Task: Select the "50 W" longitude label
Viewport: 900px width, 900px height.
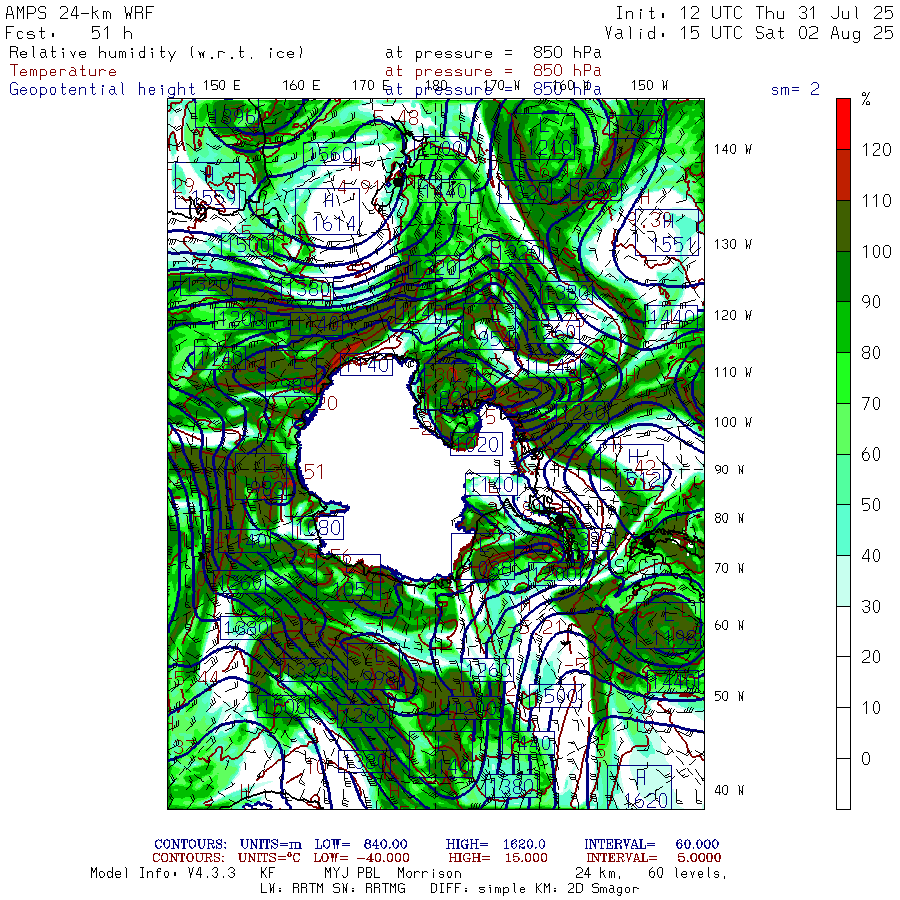Action: click(x=729, y=696)
